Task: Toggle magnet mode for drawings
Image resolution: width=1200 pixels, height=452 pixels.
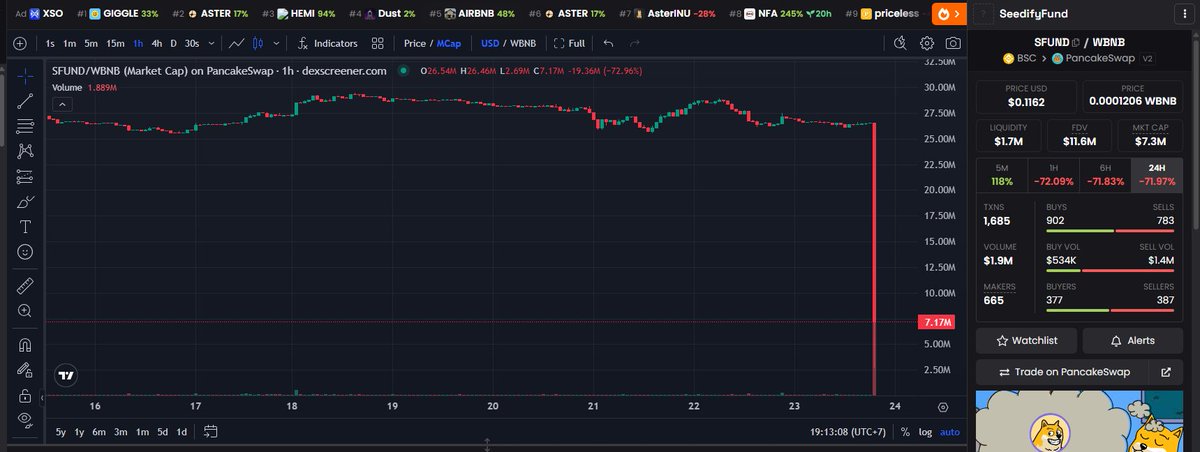Action: coord(25,345)
